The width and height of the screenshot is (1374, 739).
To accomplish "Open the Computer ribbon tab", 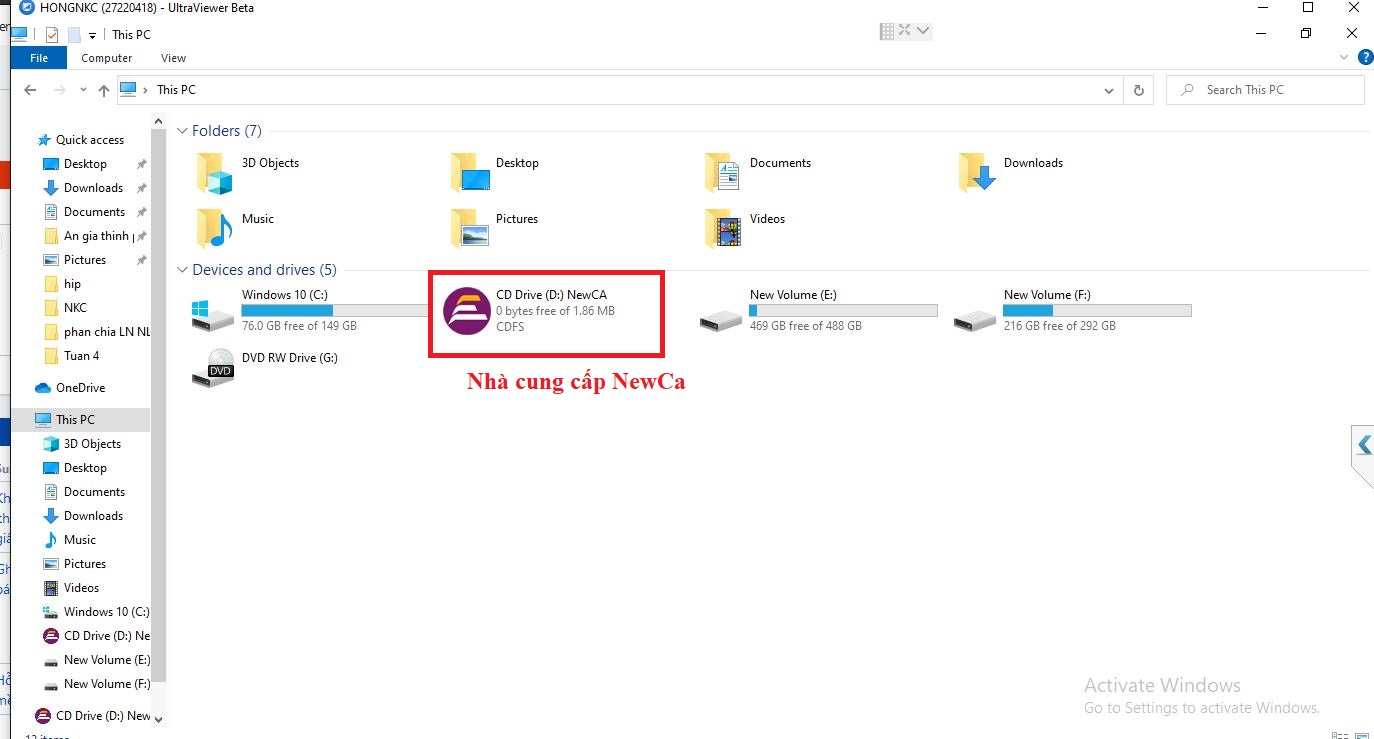I will [107, 58].
